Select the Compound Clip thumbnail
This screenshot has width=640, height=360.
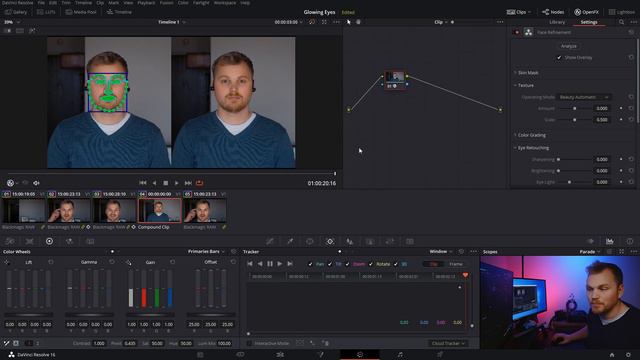pos(160,211)
